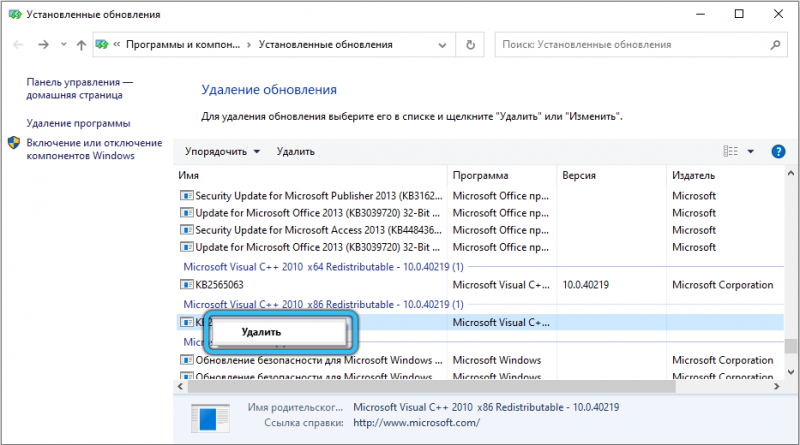Refresh the installed updates list
The width and height of the screenshot is (800, 445).
point(470,45)
